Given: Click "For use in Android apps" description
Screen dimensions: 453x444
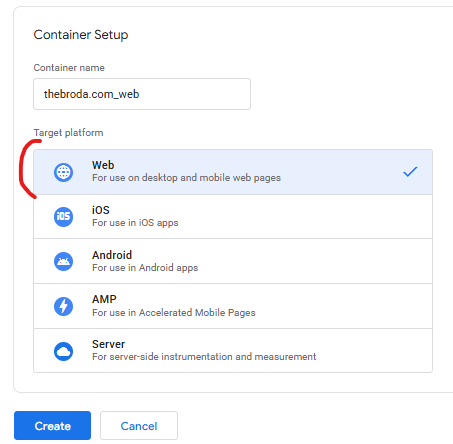Looking at the screenshot, I should pos(145,268).
